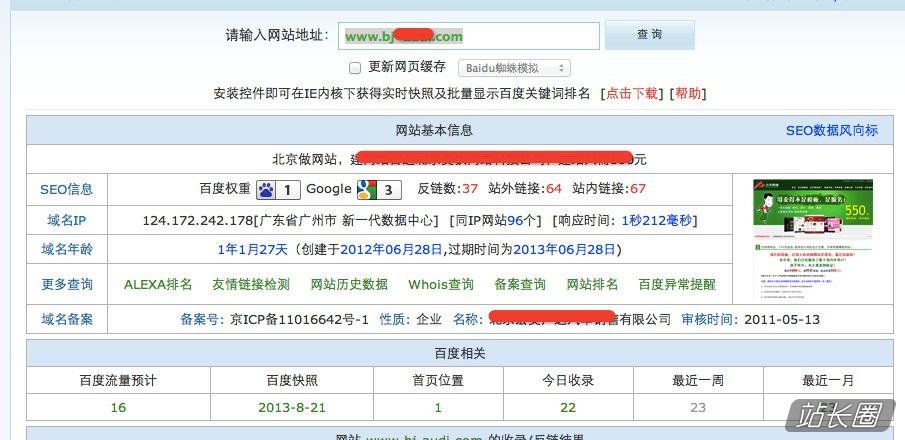Click the 更多查询 row label
905x440 pixels.
coord(67,284)
